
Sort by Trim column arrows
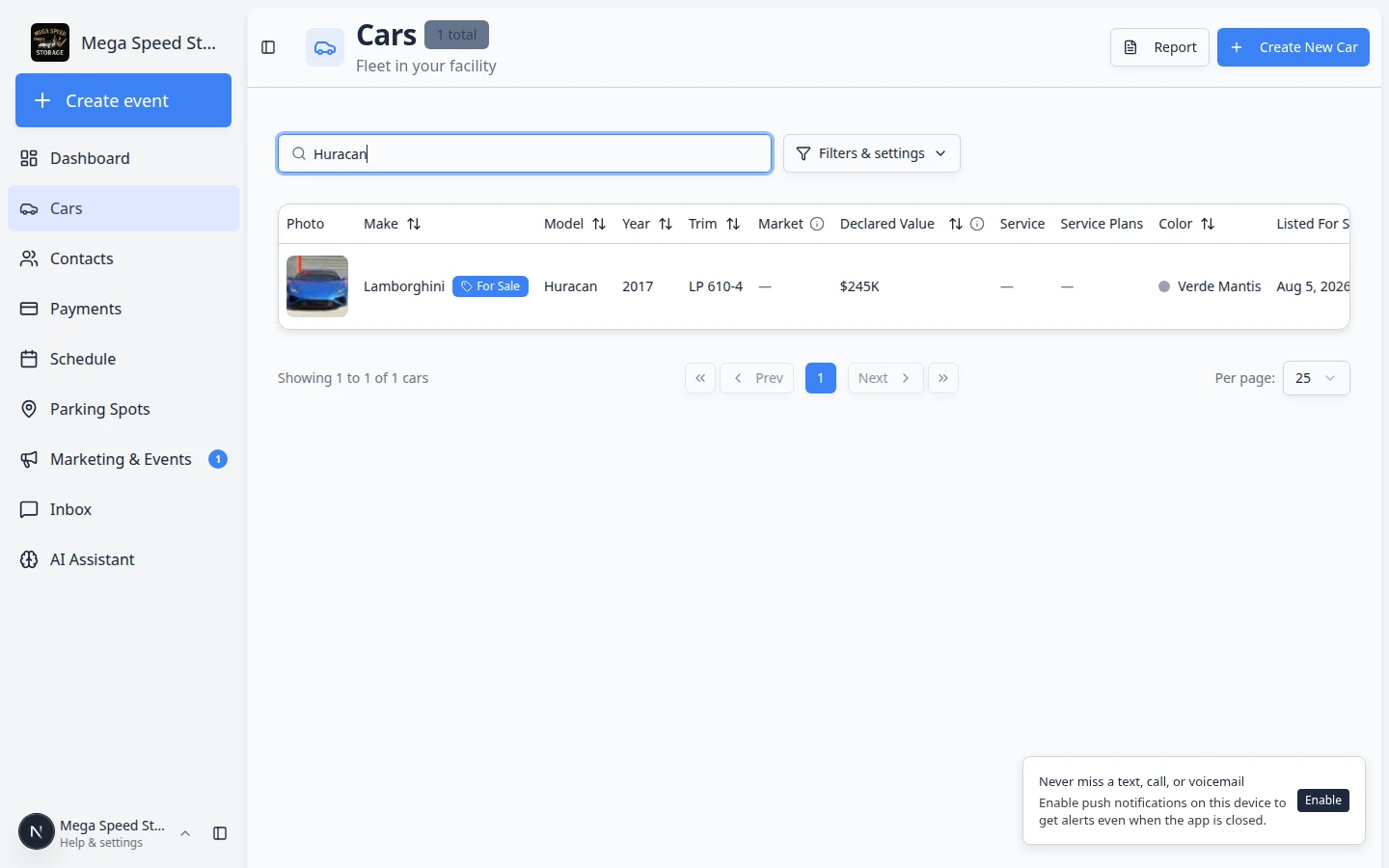pyautogui.click(x=733, y=224)
